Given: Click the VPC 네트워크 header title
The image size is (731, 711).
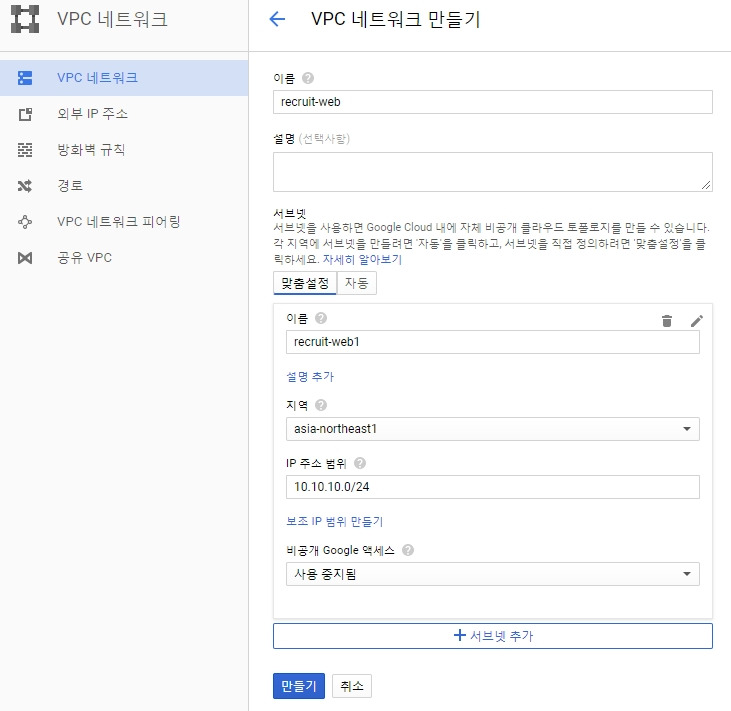Looking at the screenshot, I should [x=112, y=19].
